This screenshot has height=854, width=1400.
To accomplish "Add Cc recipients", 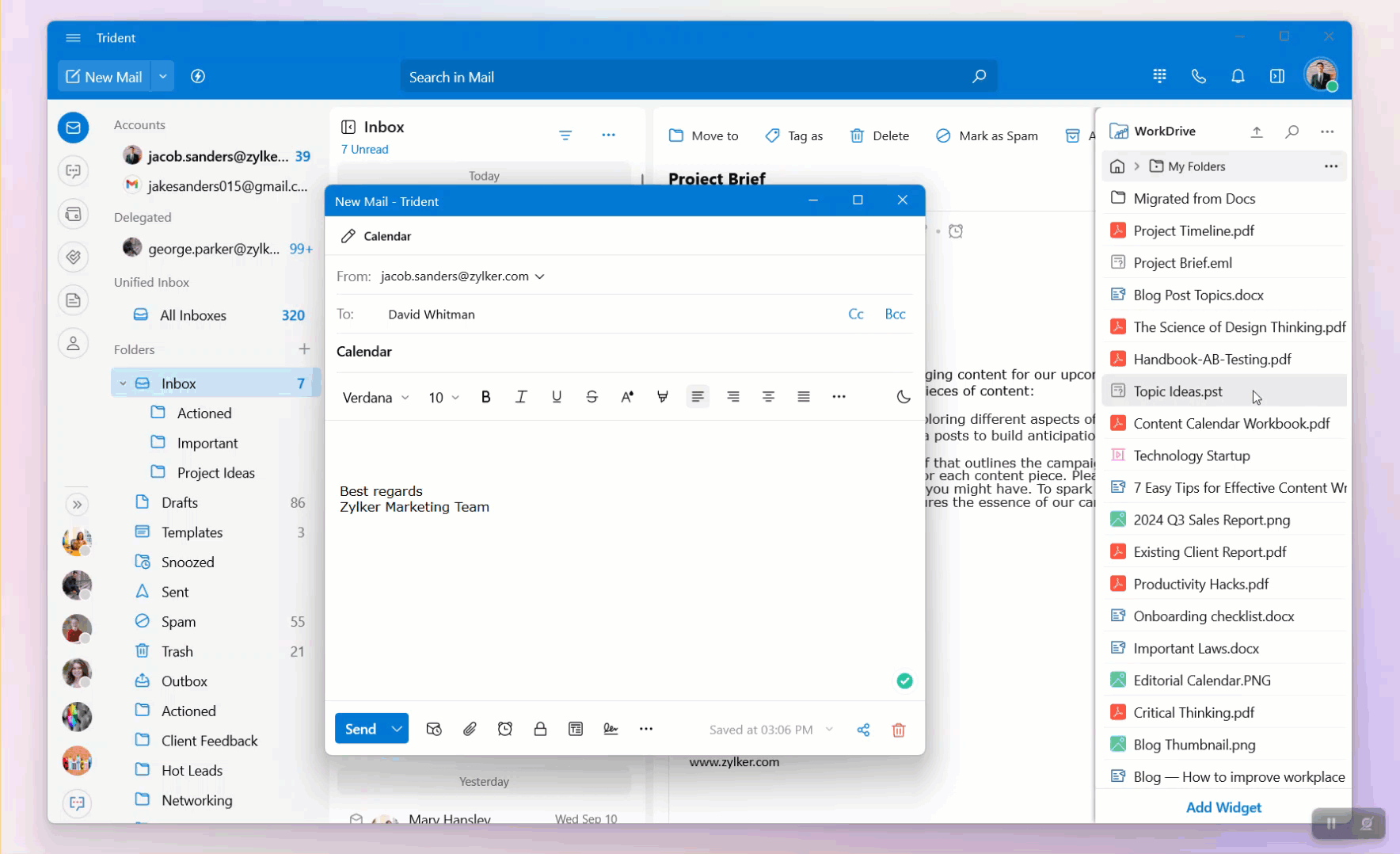I will click(856, 314).
